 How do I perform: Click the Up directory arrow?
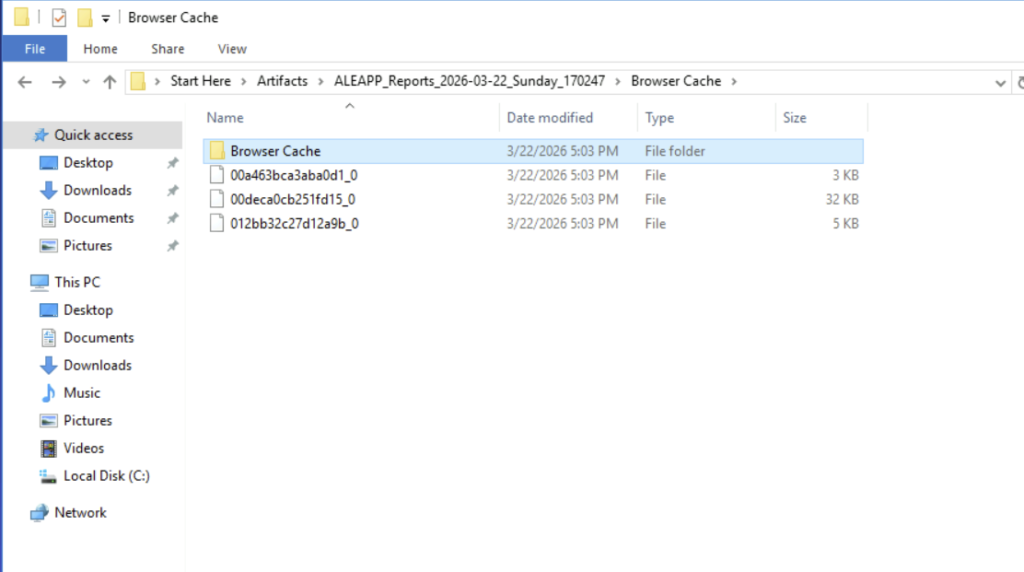(x=110, y=82)
